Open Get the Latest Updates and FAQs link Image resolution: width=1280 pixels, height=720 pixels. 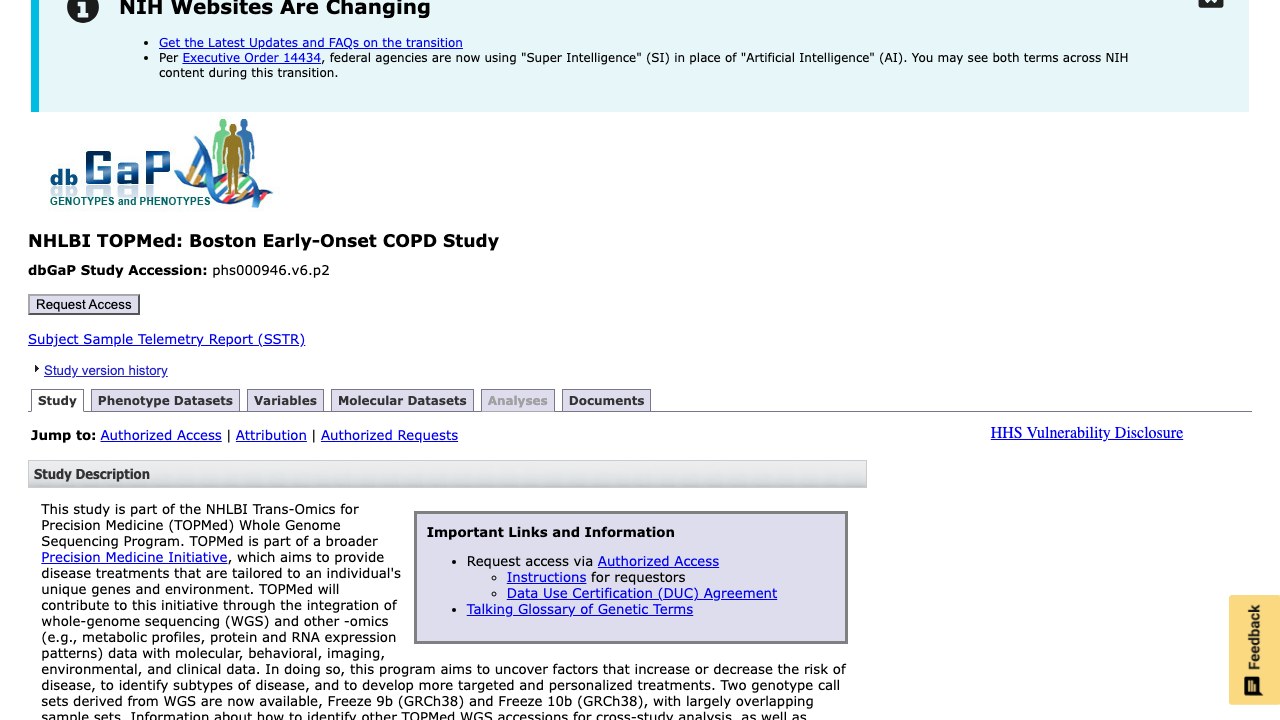pos(311,43)
